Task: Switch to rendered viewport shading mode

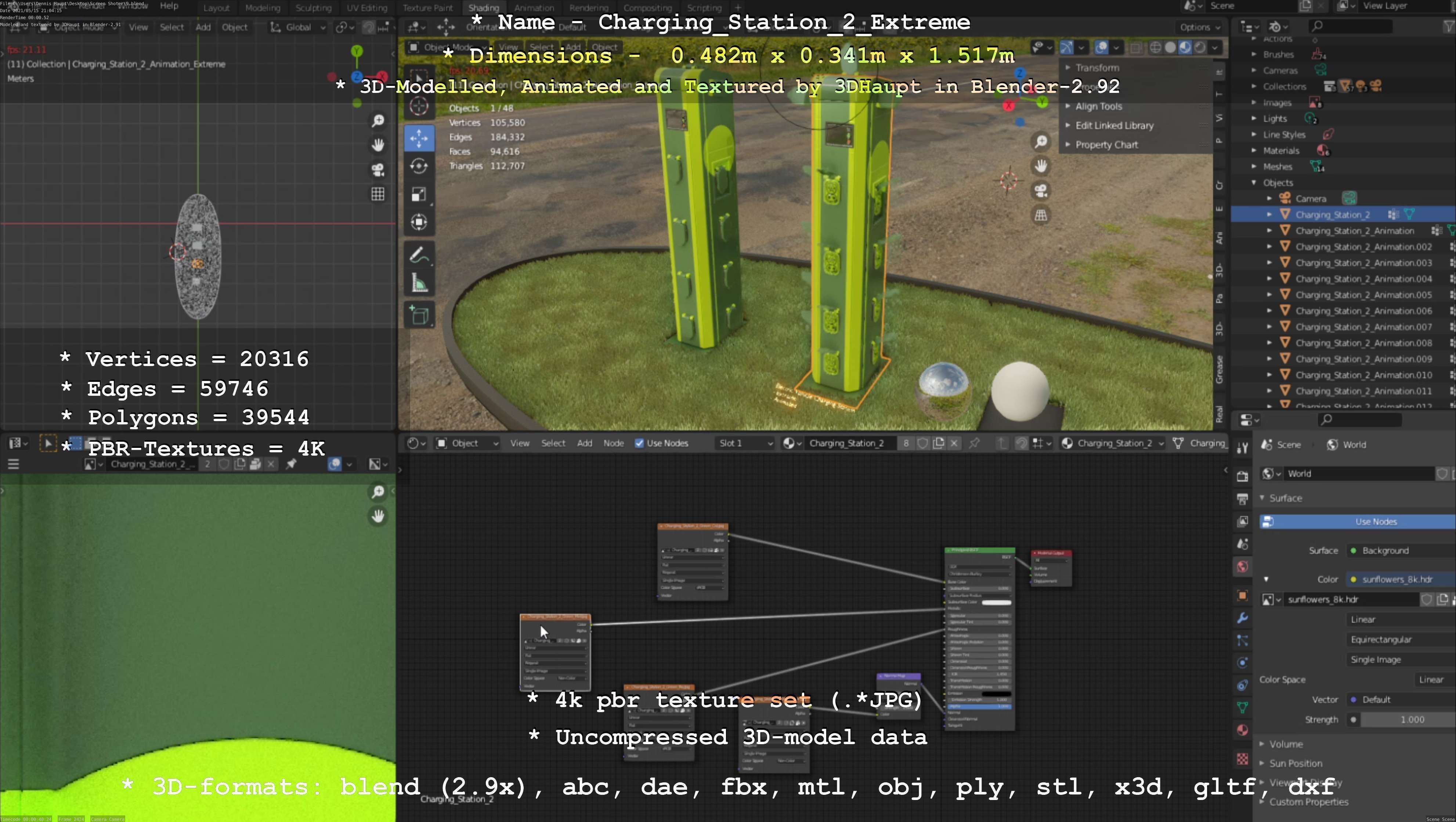Action: tap(1199, 47)
